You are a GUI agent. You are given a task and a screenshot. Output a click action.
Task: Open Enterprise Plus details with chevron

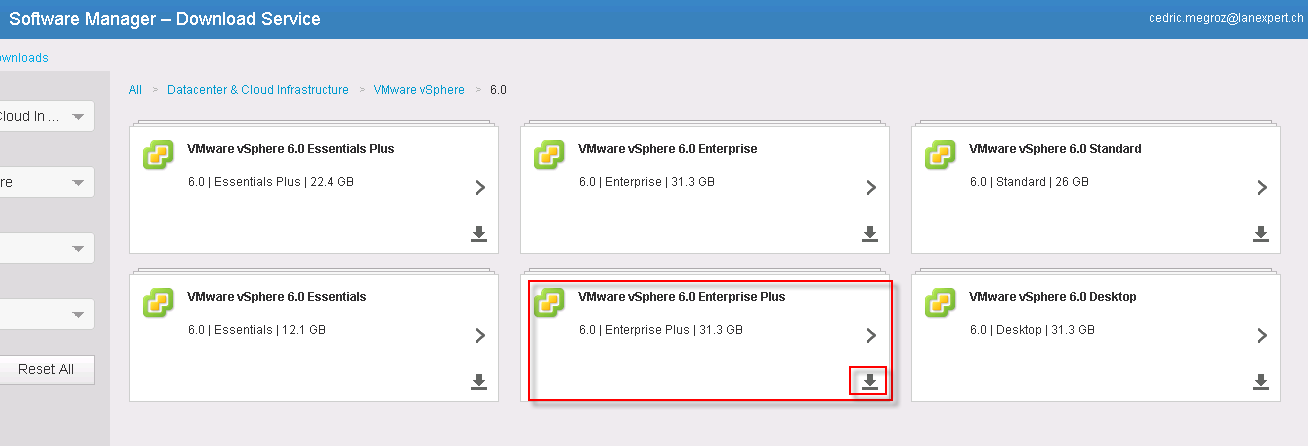point(871,335)
